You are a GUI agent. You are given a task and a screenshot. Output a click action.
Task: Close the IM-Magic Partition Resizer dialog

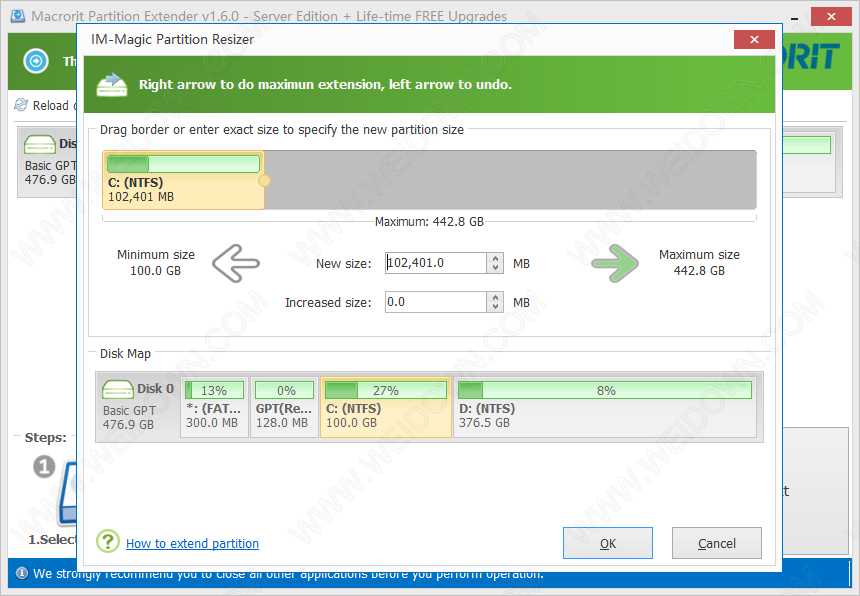[x=753, y=40]
